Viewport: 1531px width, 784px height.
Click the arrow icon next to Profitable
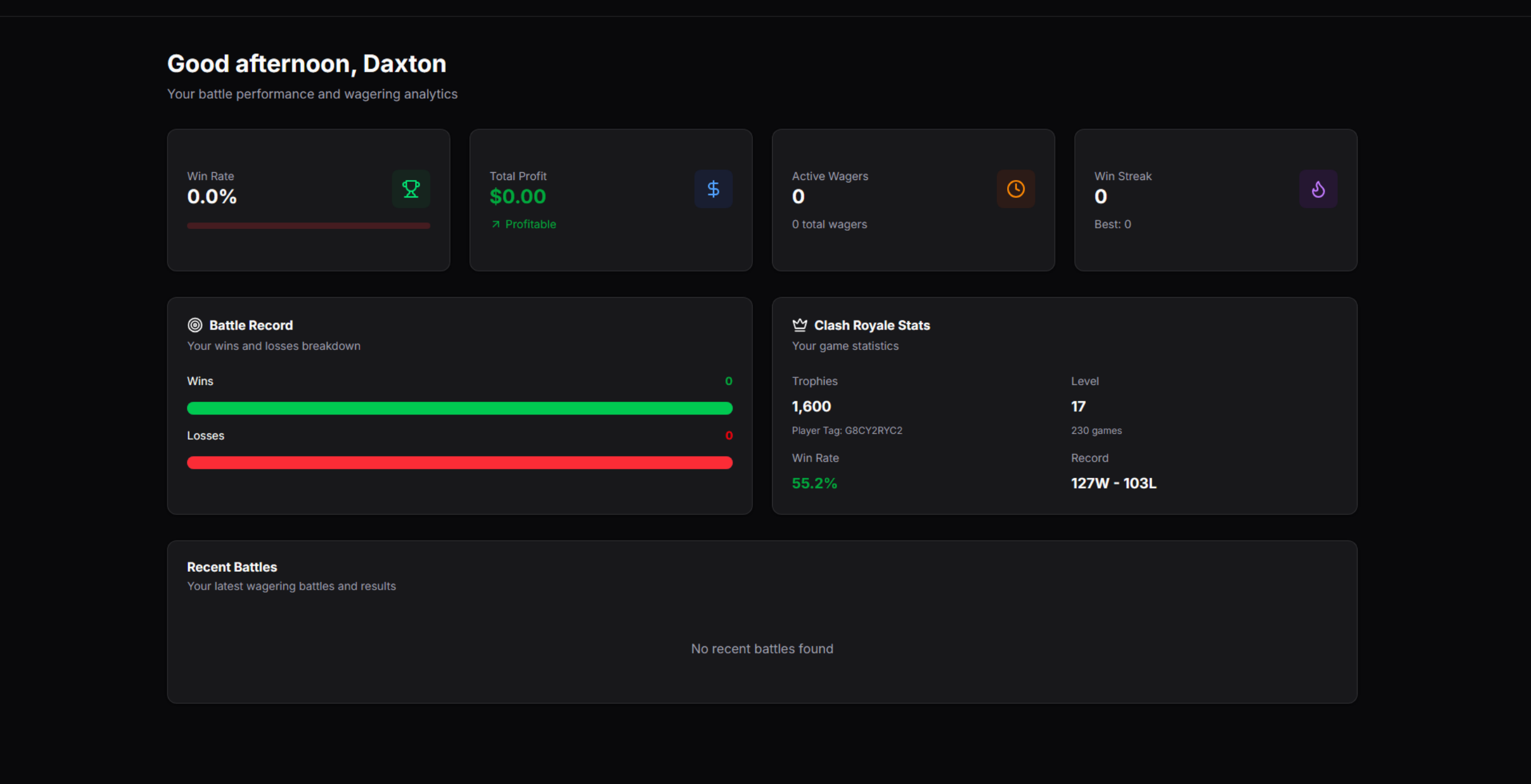click(x=495, y=224)
